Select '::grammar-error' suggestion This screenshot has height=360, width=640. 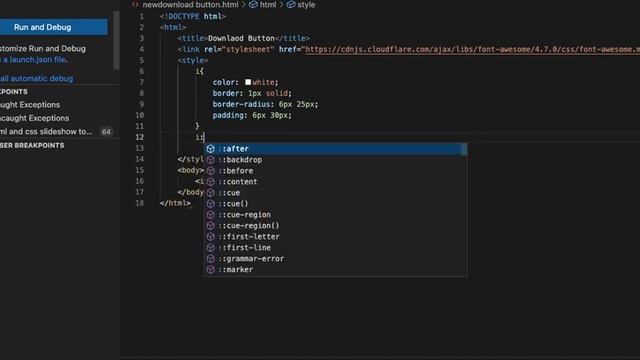tap(336, 259)
